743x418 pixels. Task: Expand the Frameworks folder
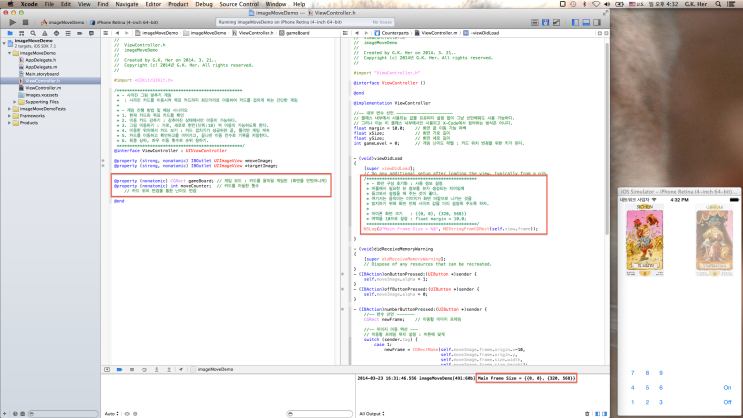click(9, 115)
